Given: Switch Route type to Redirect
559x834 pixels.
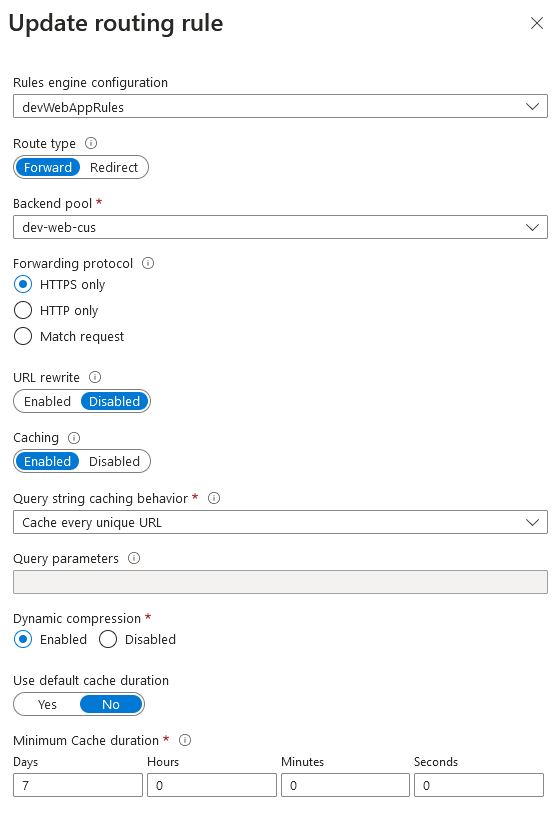Looking at the screenshot, I should click(114, 168).
